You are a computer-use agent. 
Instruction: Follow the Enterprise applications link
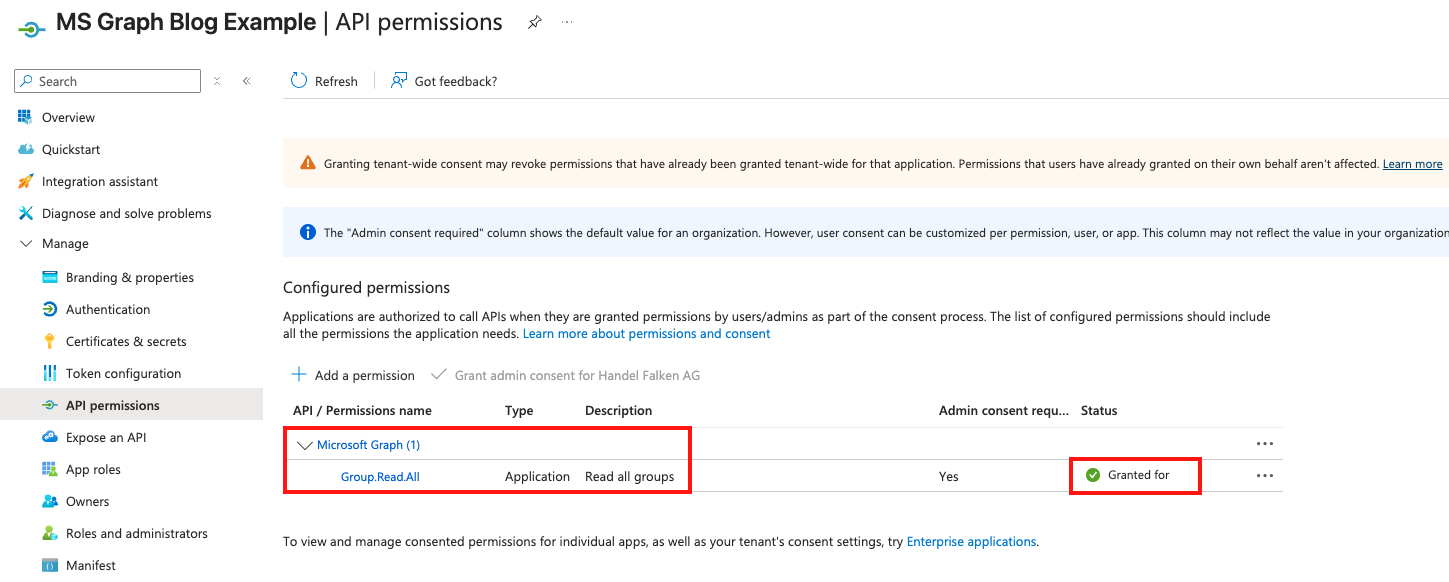point(971,541)
